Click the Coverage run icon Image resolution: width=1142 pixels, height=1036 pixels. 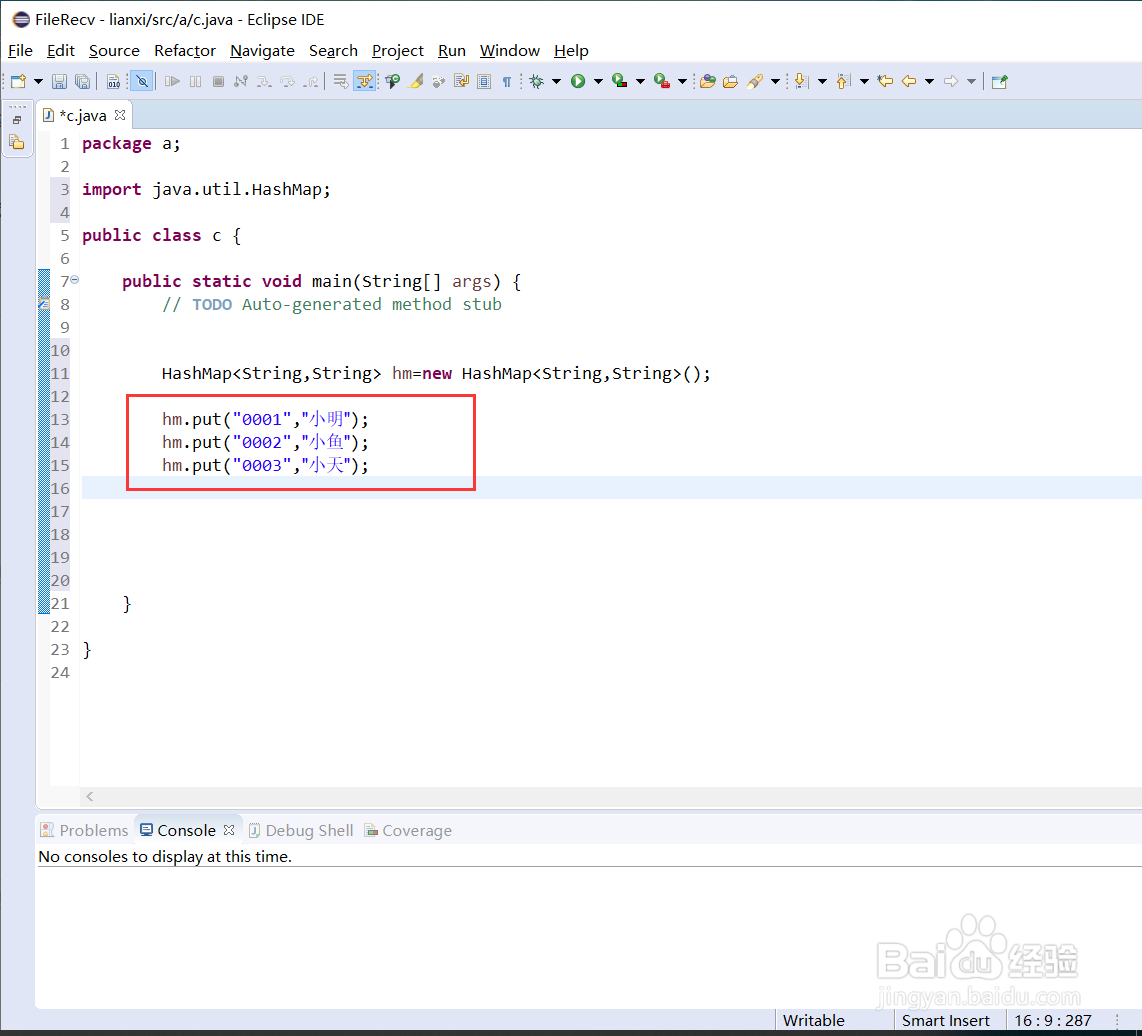coord(620,82)
